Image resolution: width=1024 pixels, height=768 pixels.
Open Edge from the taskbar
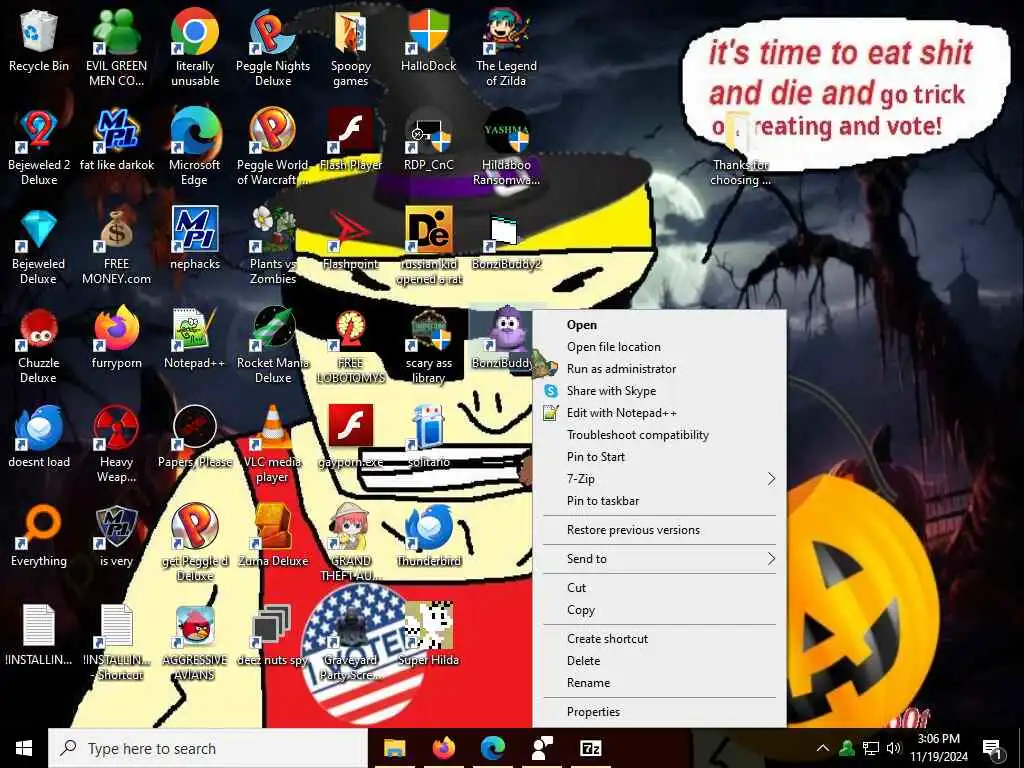tap(492, 748)
